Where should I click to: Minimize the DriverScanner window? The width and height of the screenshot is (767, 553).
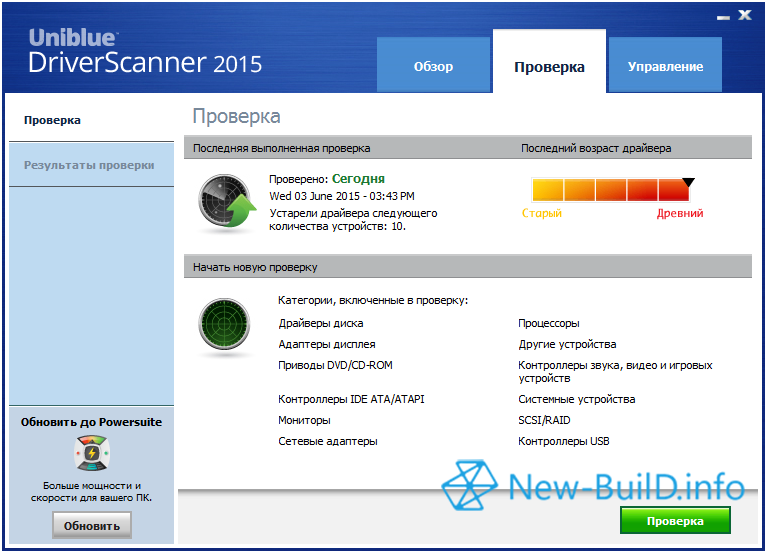click(723, 17)
